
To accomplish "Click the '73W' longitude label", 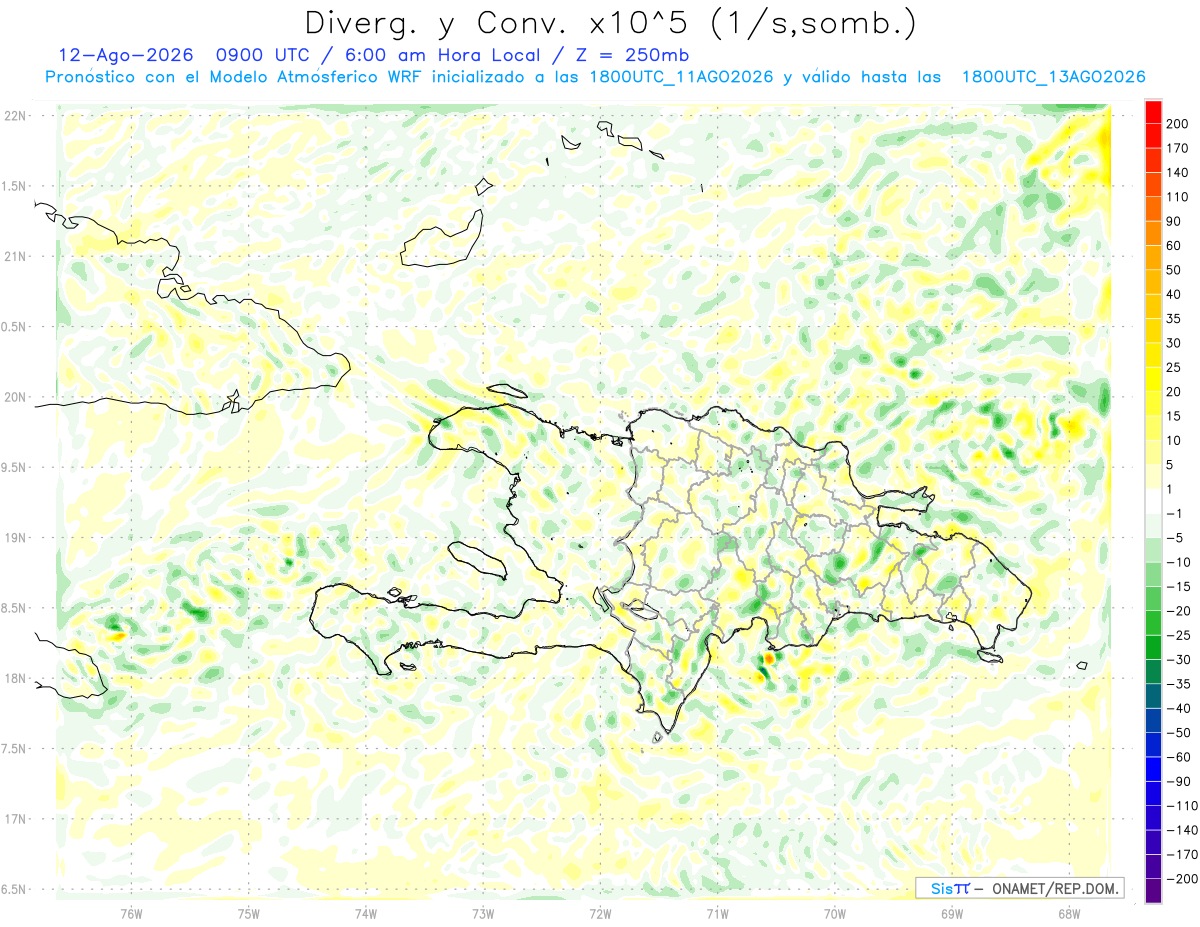I will 483,914.
